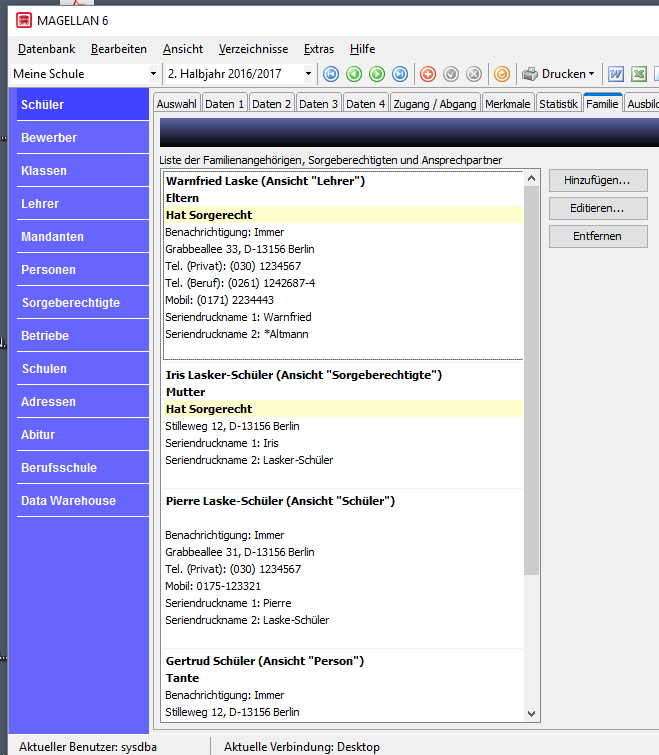
Task: Click the family list scrollbar down arrow
Action: pyautogui.click(x=531, y=714)
